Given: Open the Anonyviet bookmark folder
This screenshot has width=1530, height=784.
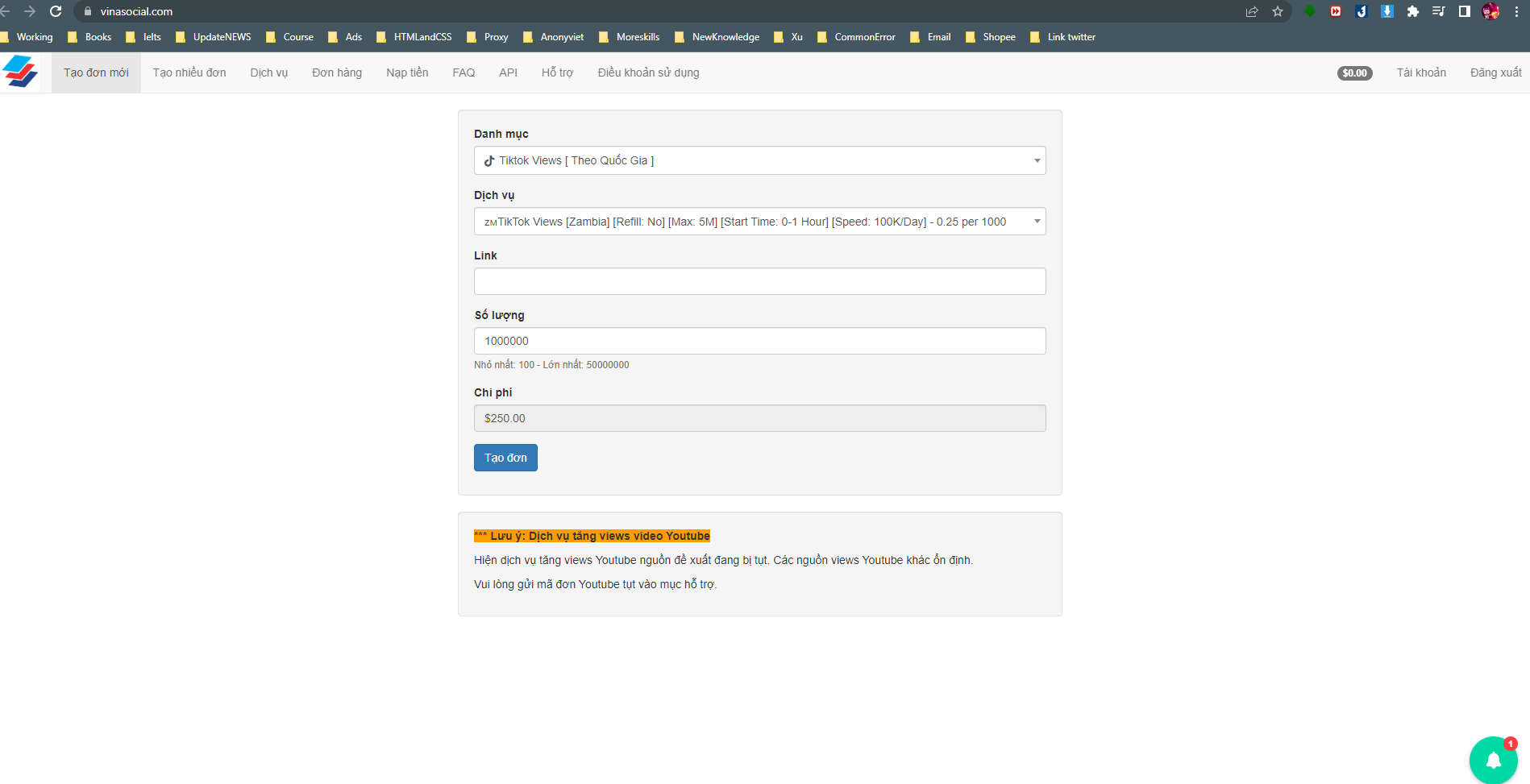Looking at the screenshot, I should (554, 37).
